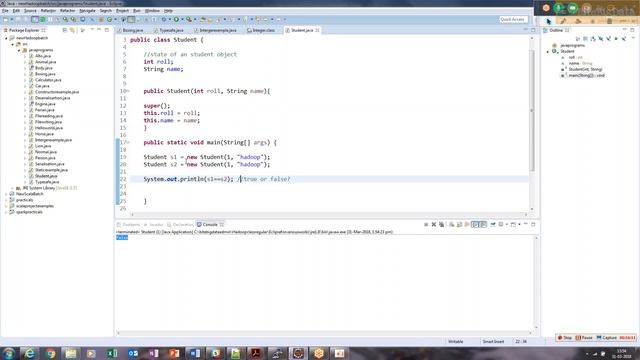Toggle Show Console on Standard Error change
The height and width of the screenshot is (360, 640).
click(x=483, y=224)
